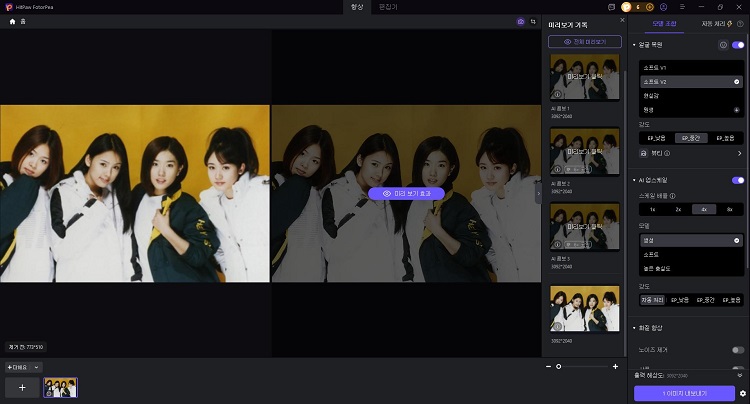Click the orange coin purchase icon
The image size is (750, 404).
coord(650,7)
